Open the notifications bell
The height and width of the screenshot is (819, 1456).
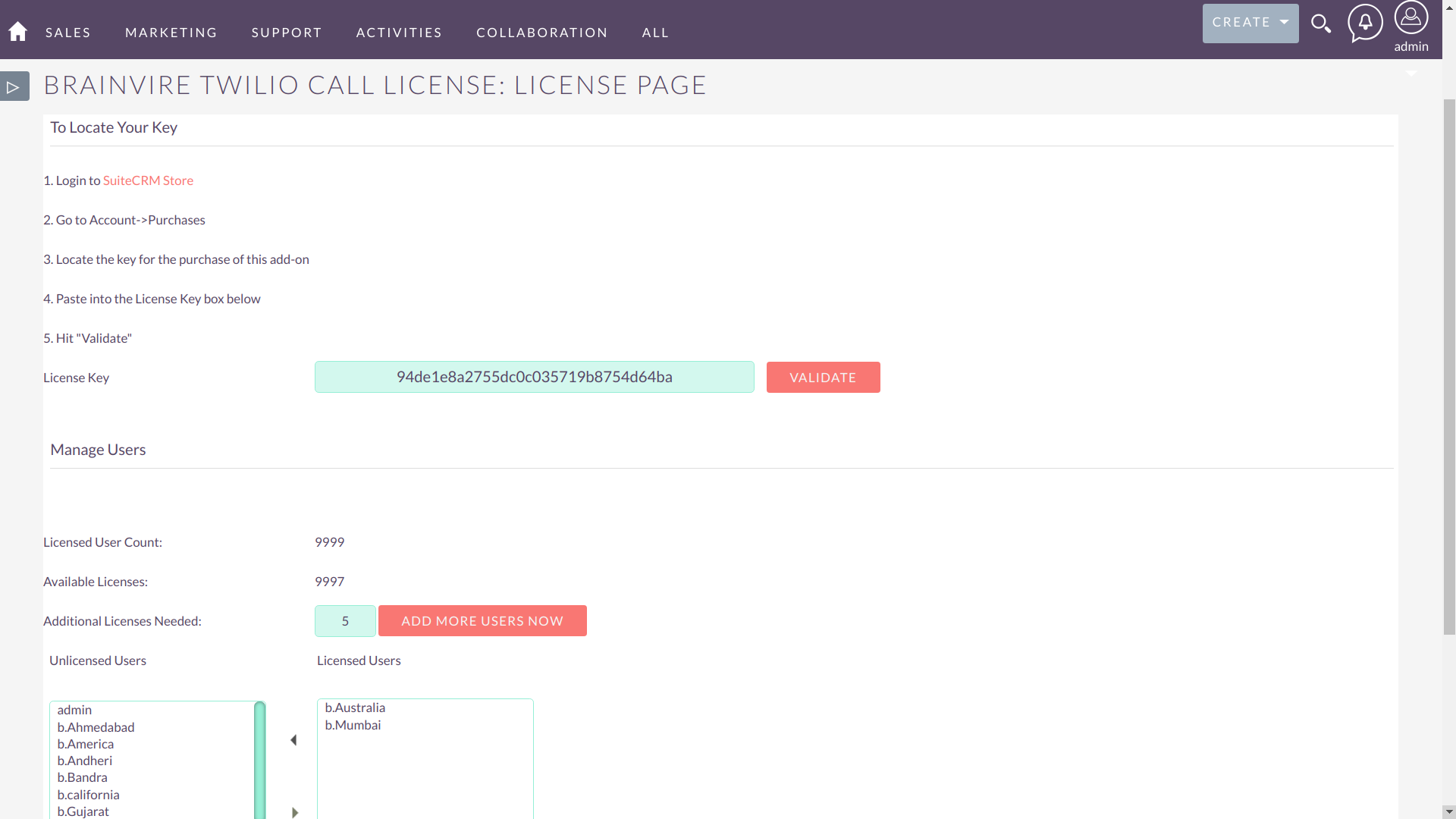tap(1365, 24)
